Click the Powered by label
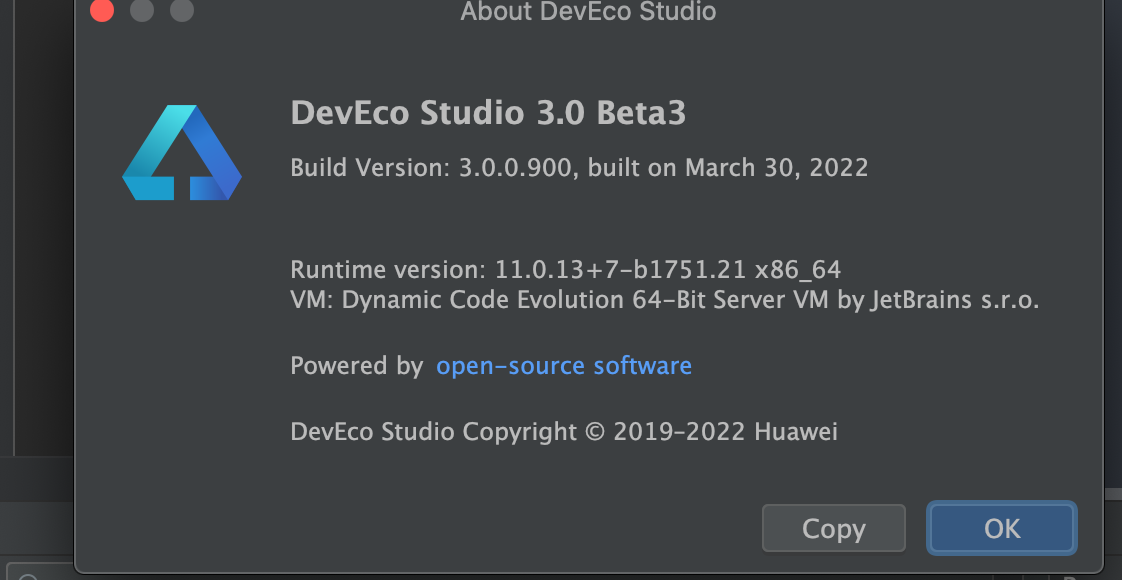The image size is (1122, 580). pos(356,365)
